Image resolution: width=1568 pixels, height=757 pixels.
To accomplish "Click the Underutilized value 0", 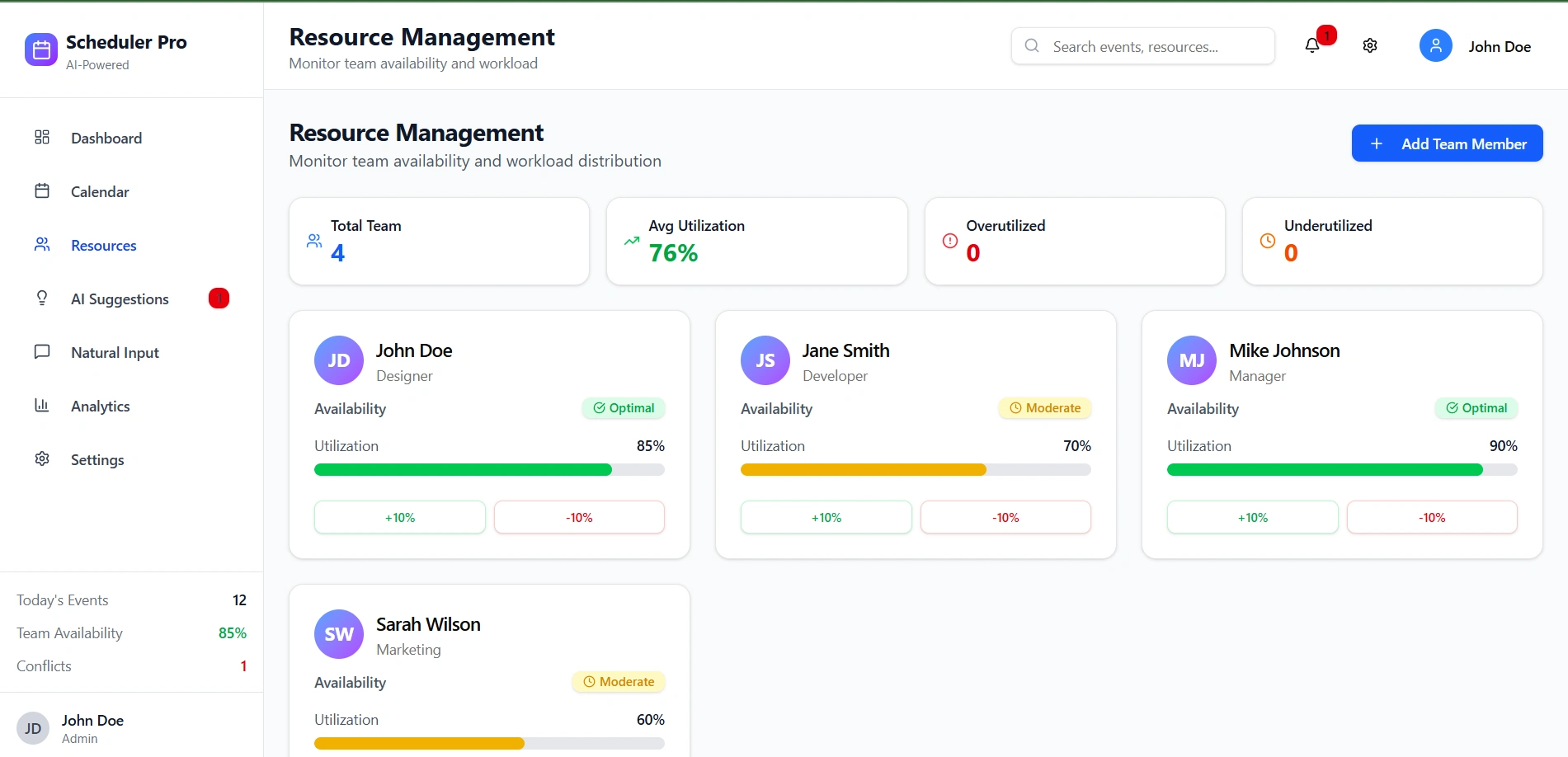I will (x=1291, y=253).
